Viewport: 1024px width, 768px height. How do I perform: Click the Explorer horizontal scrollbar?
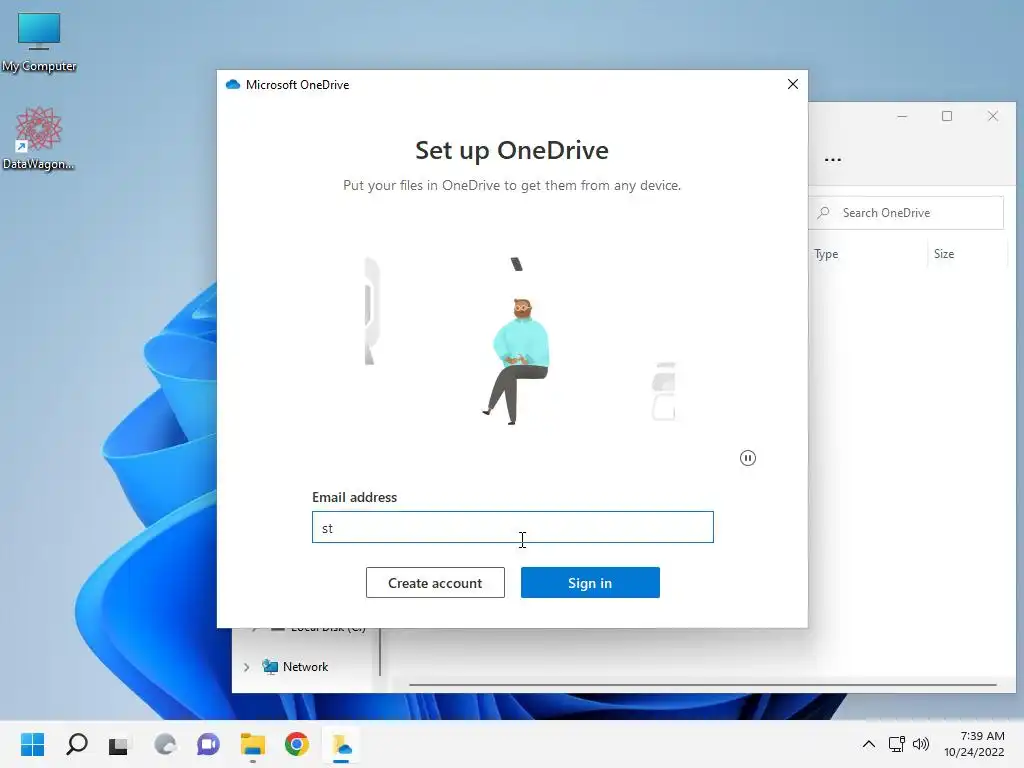tap(702, 684)
